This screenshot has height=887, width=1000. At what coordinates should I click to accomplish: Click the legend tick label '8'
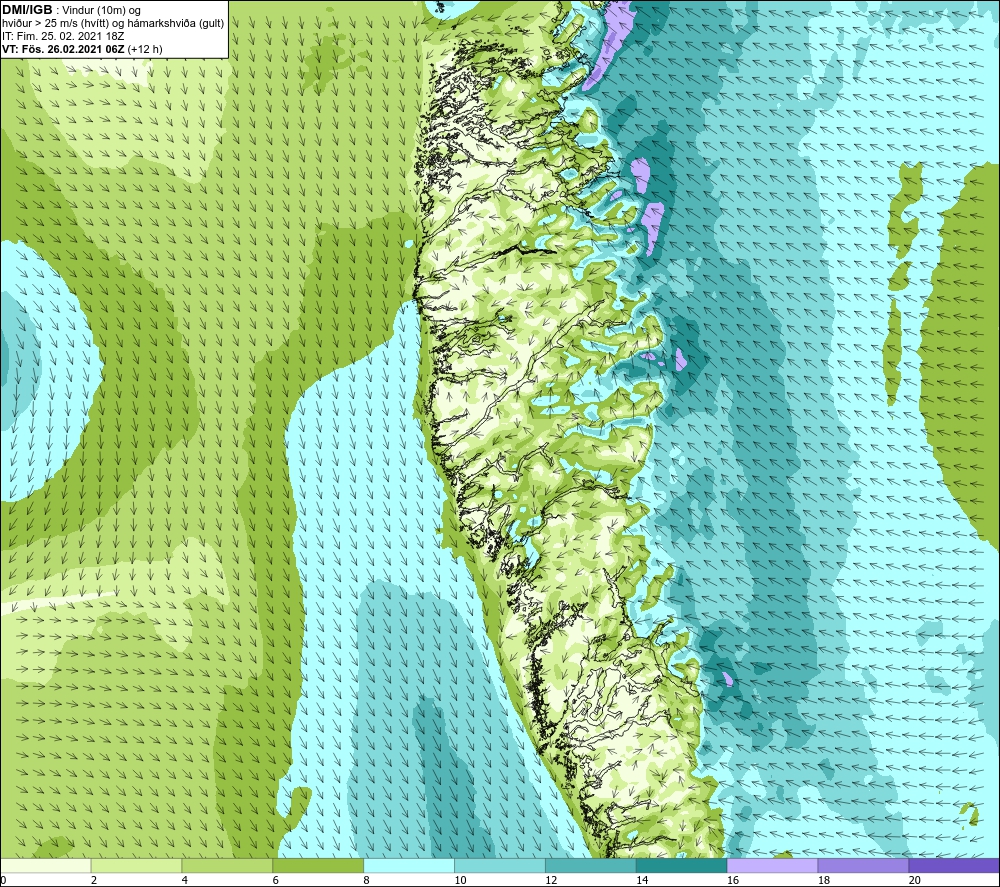pos(366,880)
